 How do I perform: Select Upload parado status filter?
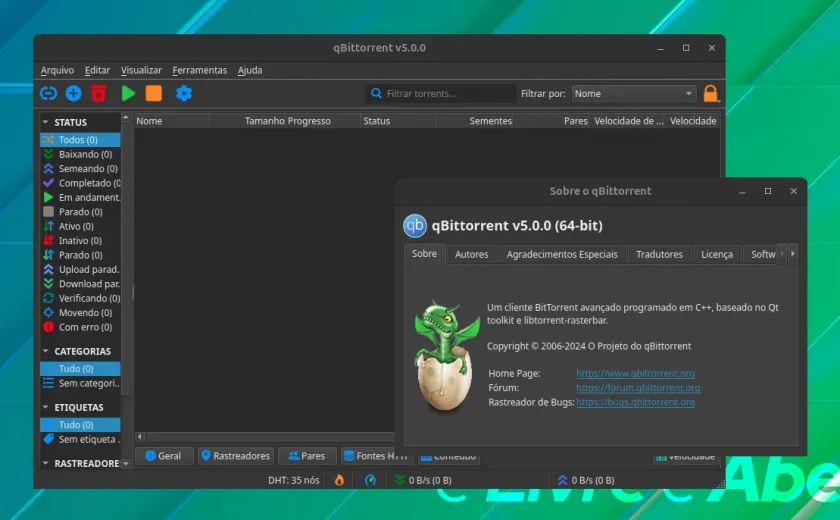(x=80, y=269)
